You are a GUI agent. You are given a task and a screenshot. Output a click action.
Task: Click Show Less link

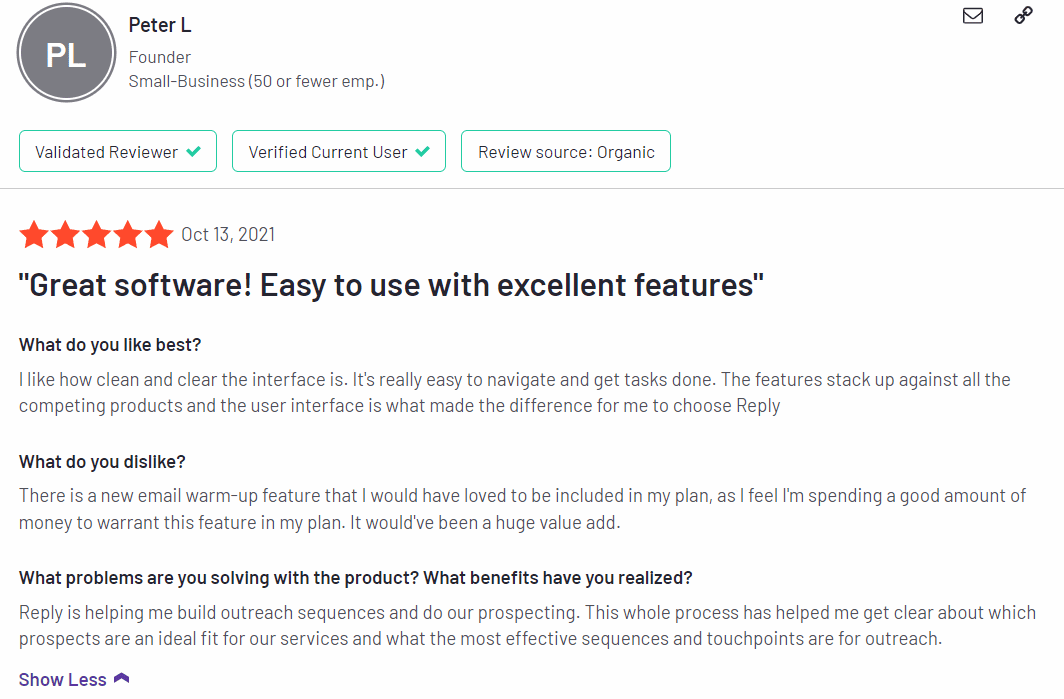click(62, 679)
